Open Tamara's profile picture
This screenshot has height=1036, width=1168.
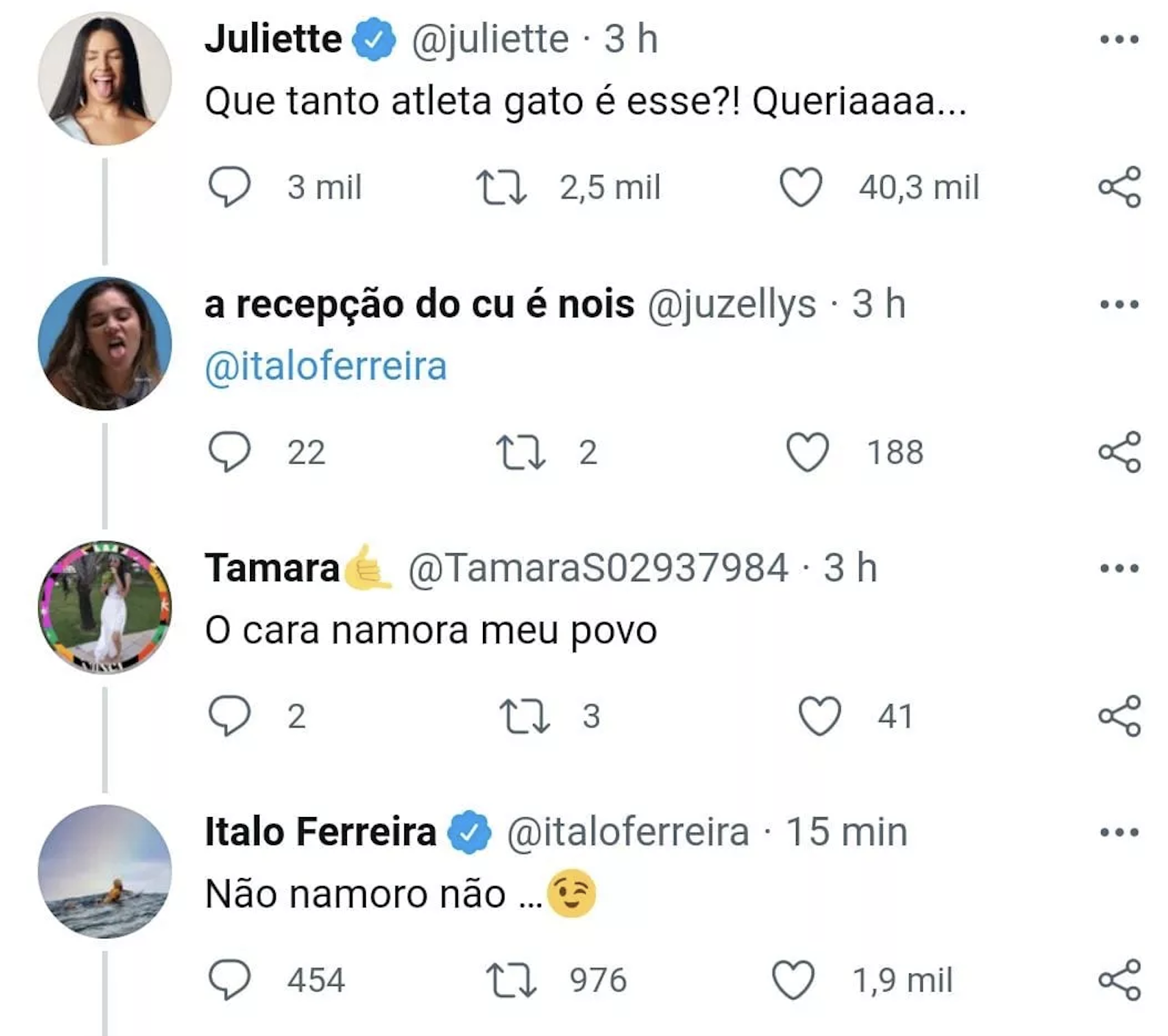click(x=104, y=607)
